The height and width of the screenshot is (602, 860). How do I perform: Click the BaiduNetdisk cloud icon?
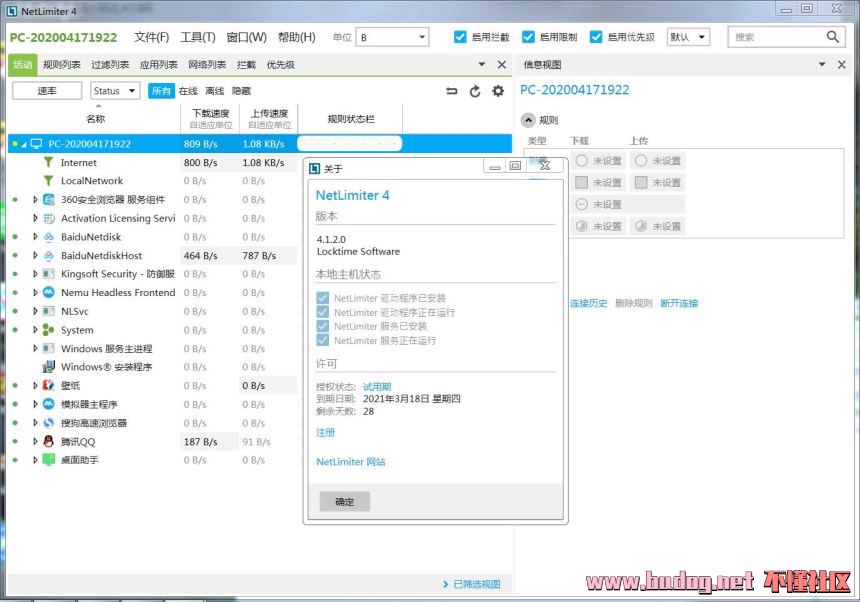[48, 237]
